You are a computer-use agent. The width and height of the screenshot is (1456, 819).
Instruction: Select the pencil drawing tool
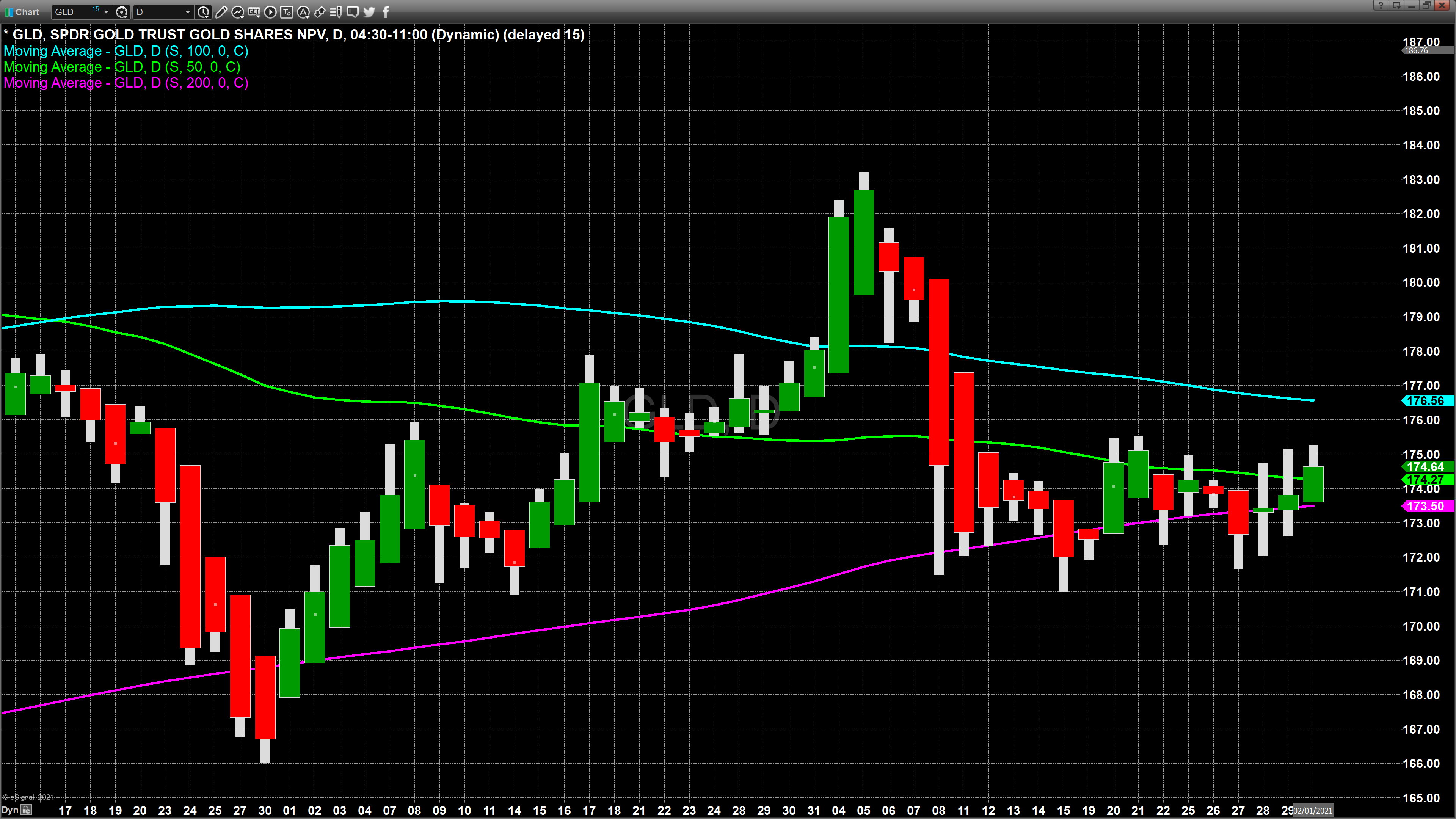coord(221,12)
